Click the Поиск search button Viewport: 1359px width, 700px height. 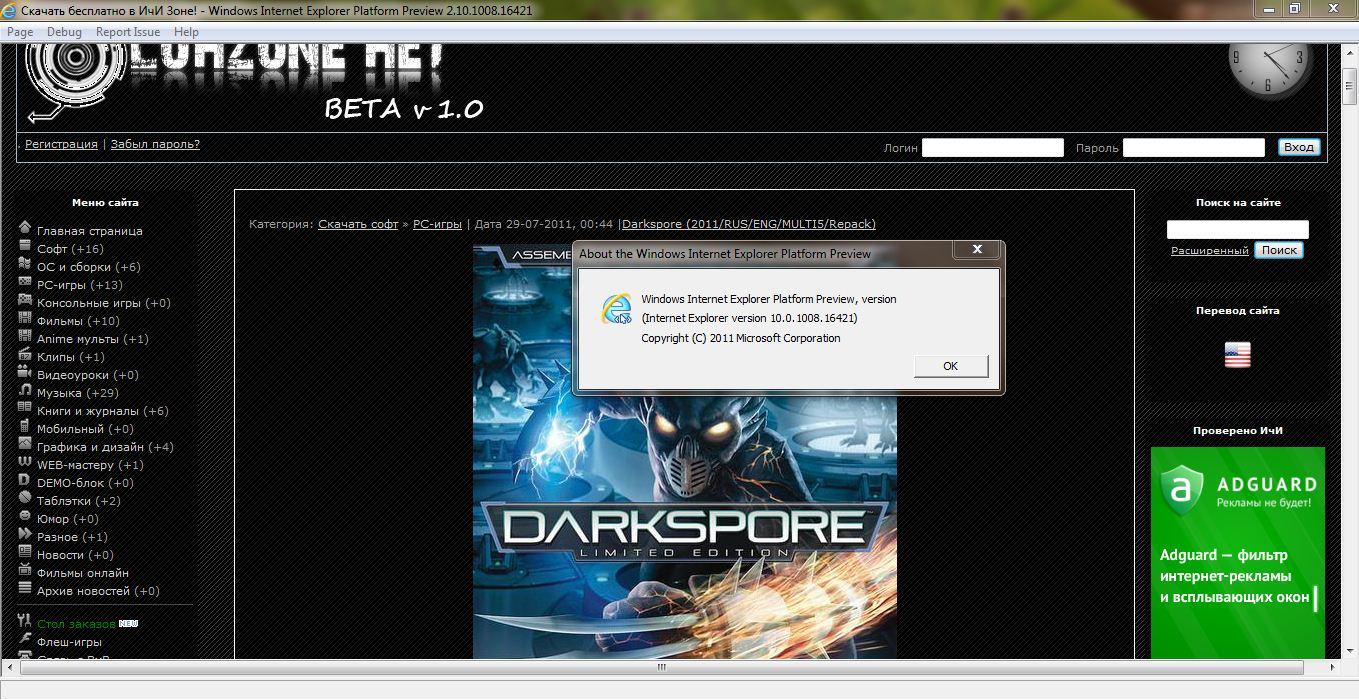[1278, 250]
